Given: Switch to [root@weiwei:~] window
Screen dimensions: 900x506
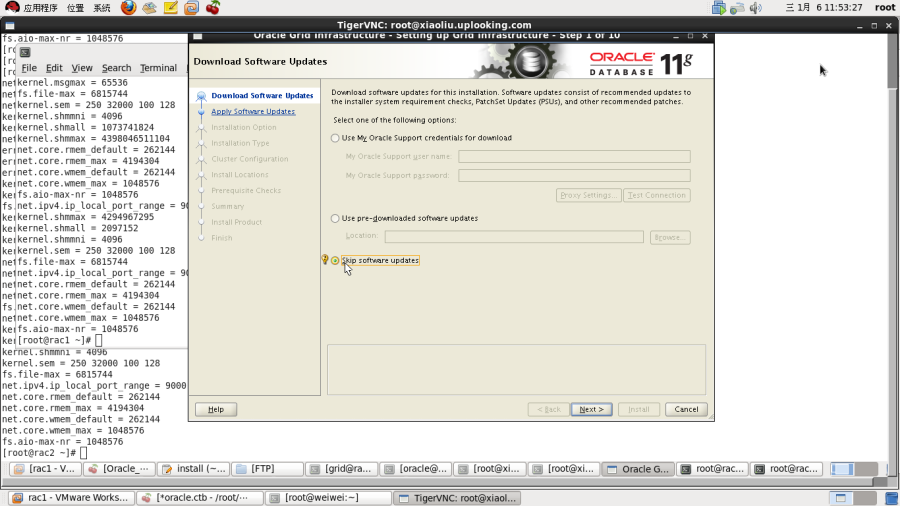Looking at the screenshot, I should coord(329,497).
